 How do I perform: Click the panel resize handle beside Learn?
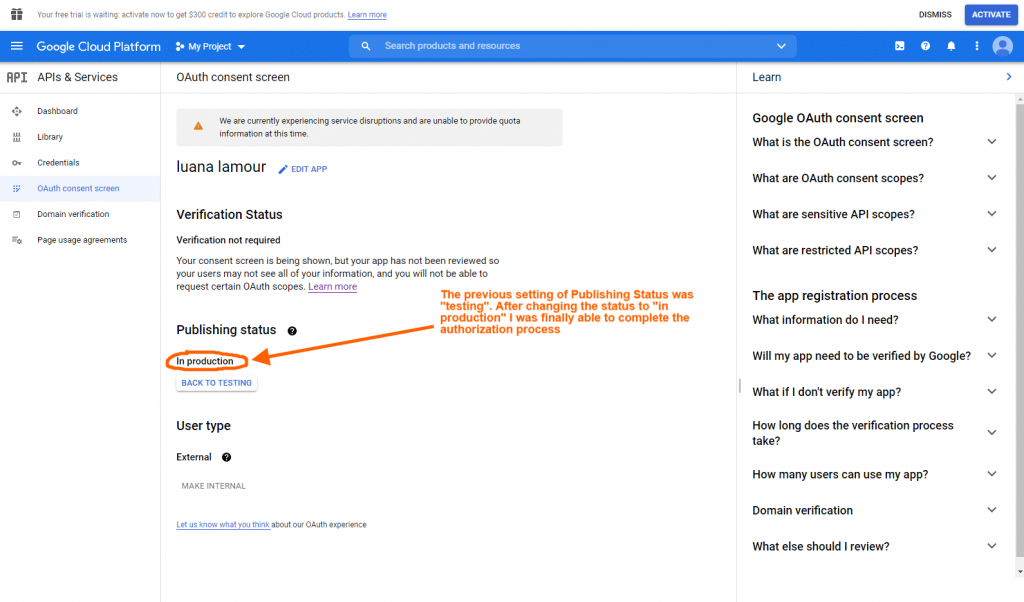pos(739,385)
